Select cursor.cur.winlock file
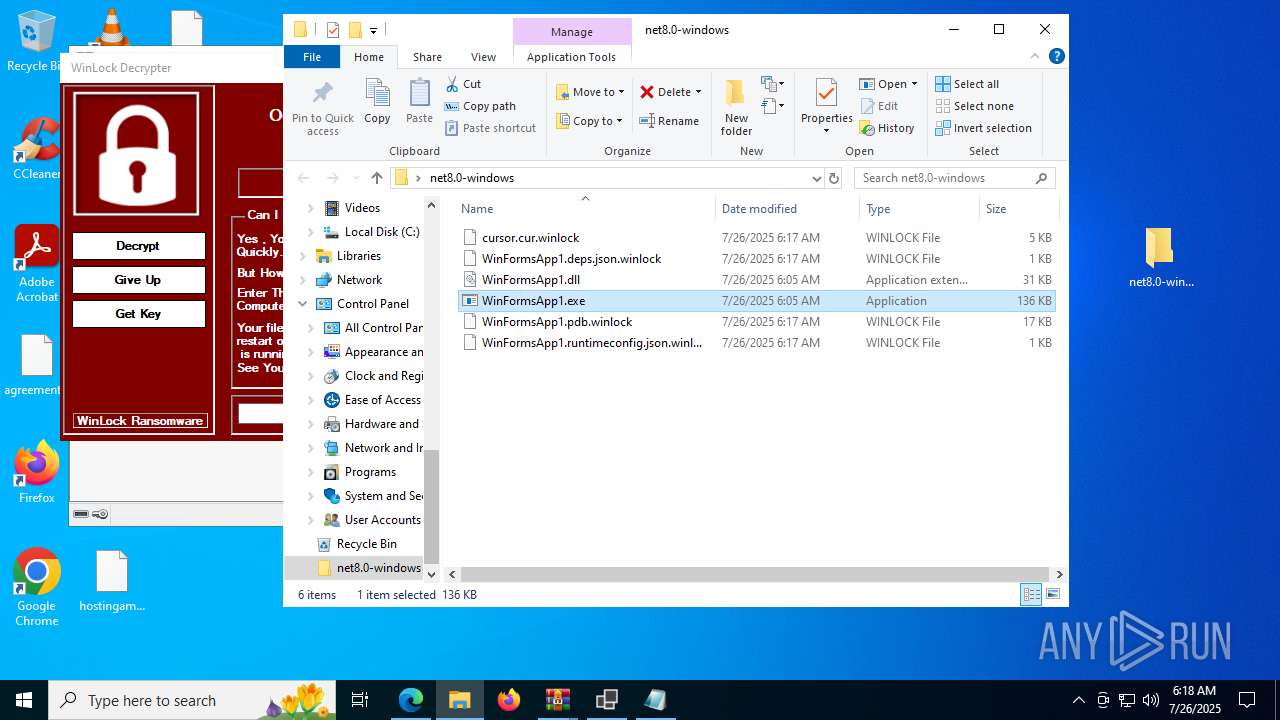The width and height of the screenshot is (1280, 720). [757, 238]
